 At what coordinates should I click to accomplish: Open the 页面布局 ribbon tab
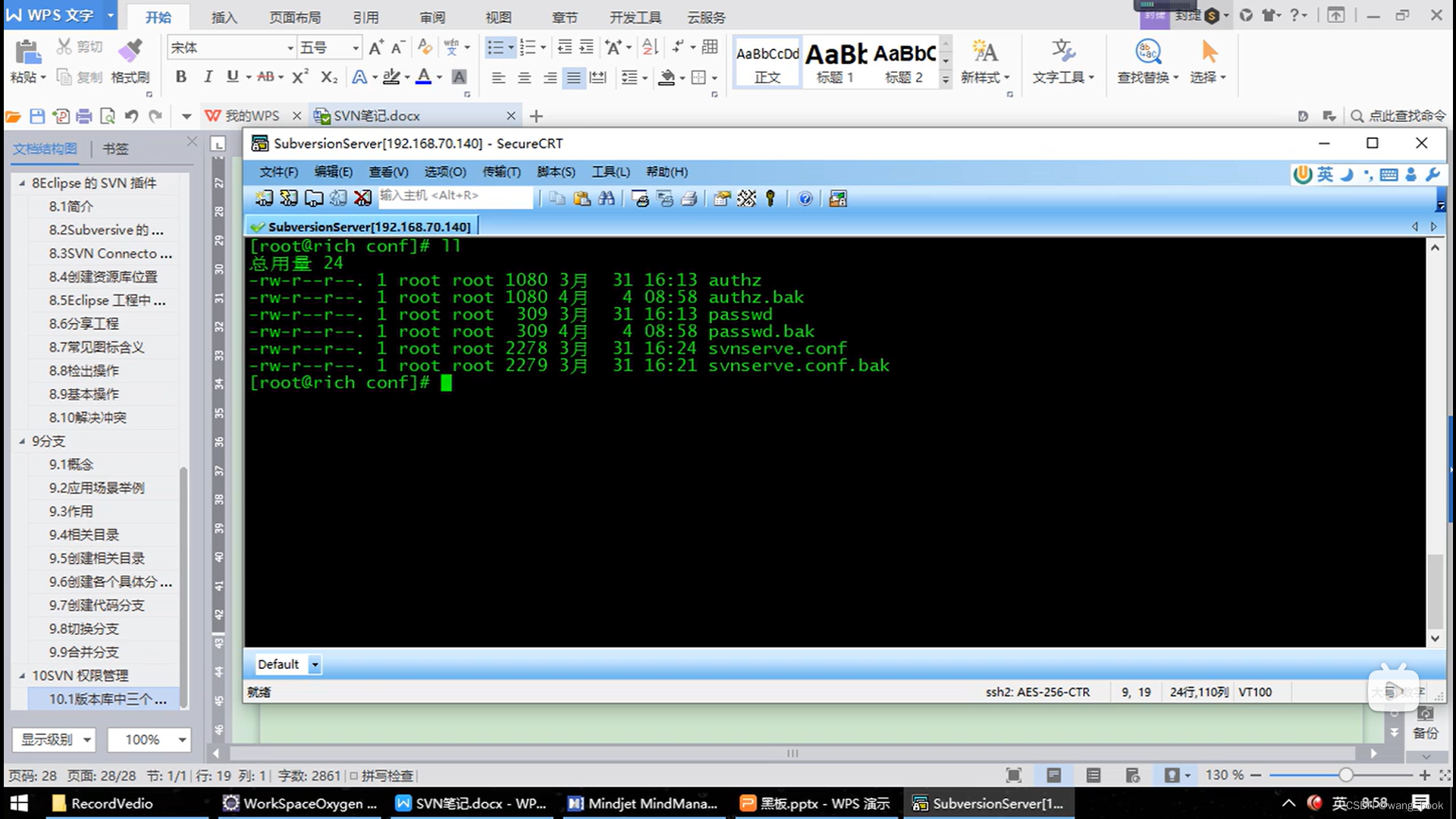[295, 17]
